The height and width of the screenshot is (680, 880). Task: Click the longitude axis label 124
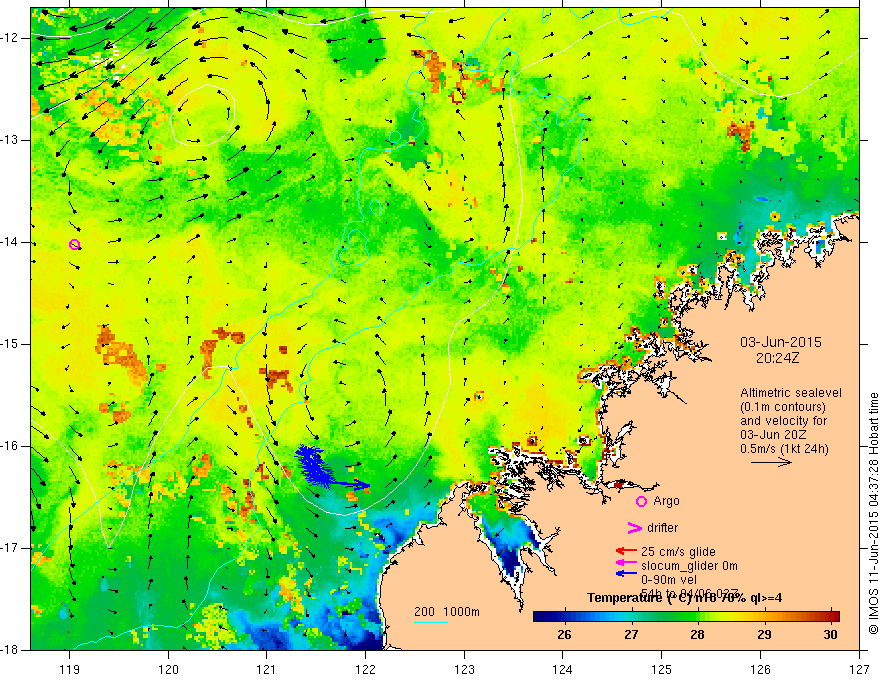pyautogui.click(x=563, y=669)
